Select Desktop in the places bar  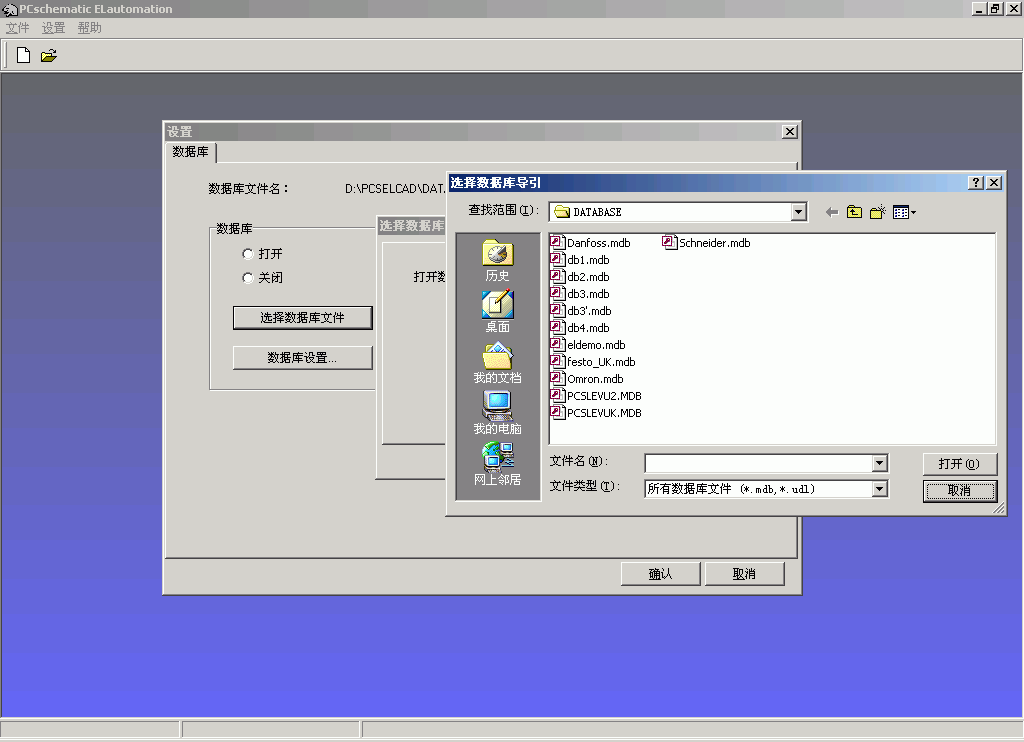[x=497, y=311]
